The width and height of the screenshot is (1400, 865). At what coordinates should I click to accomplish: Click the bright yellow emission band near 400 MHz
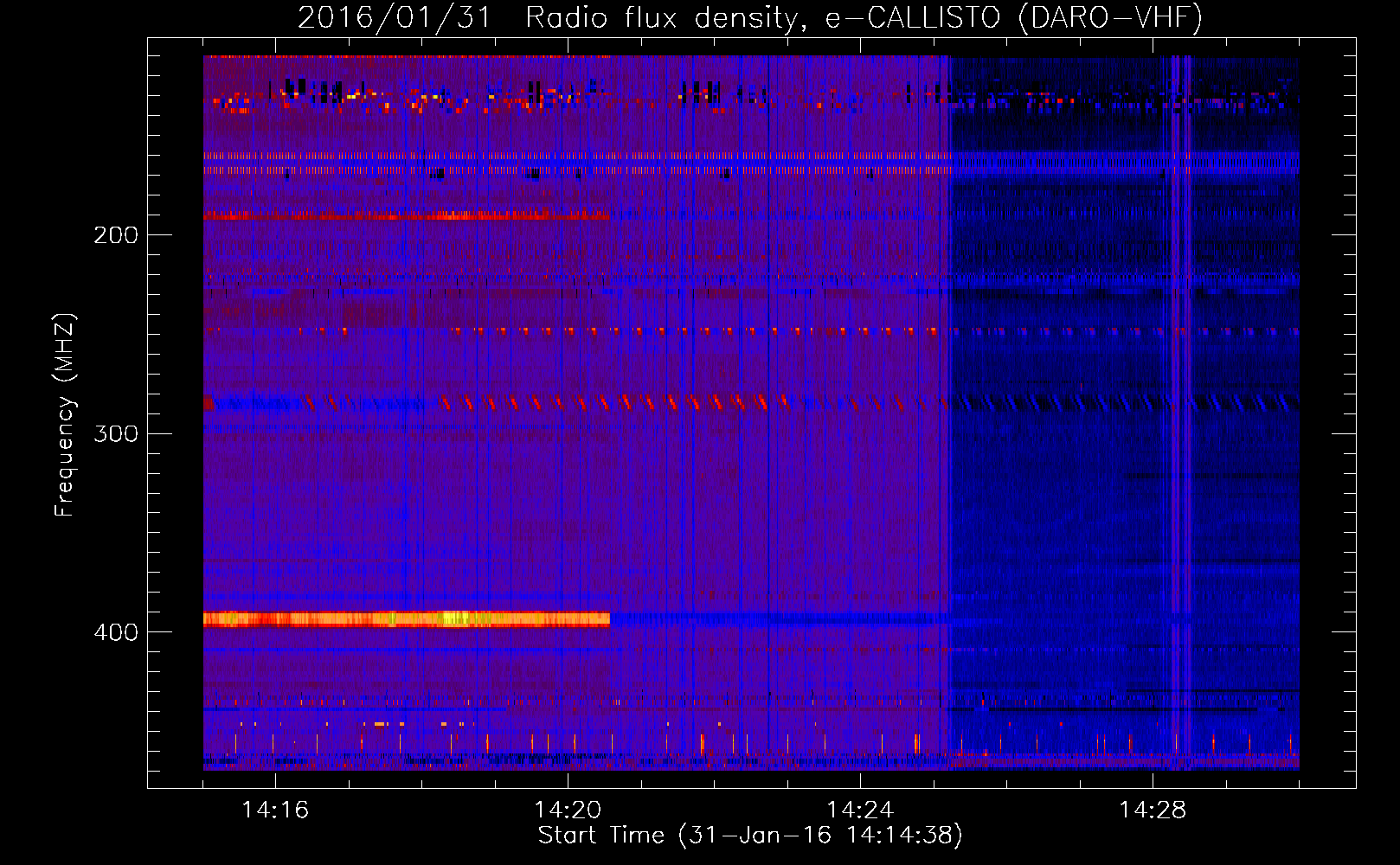click(x=407, y=618)
